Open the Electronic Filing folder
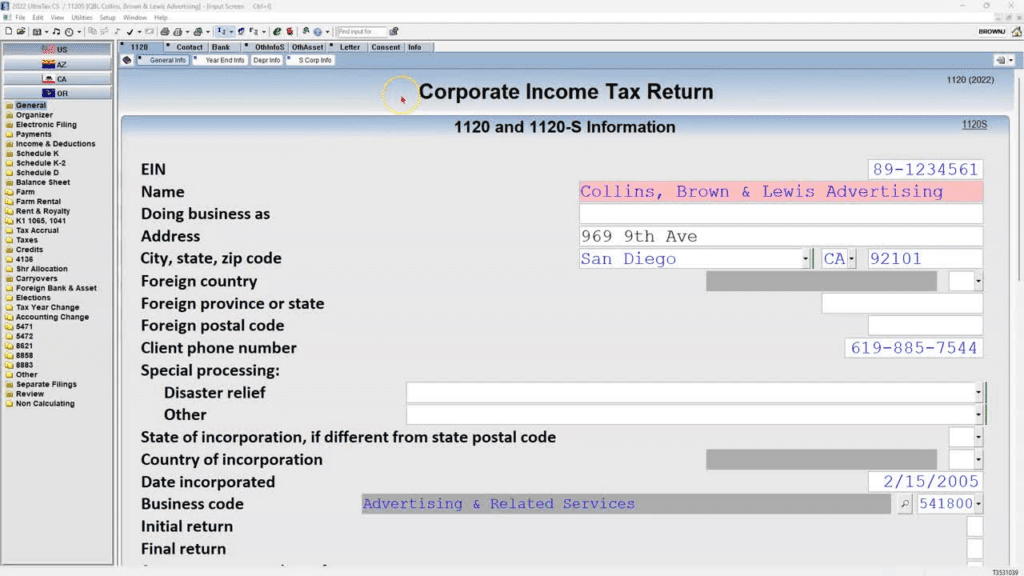This screenshot has width=1024, height=576. [46, 124]
